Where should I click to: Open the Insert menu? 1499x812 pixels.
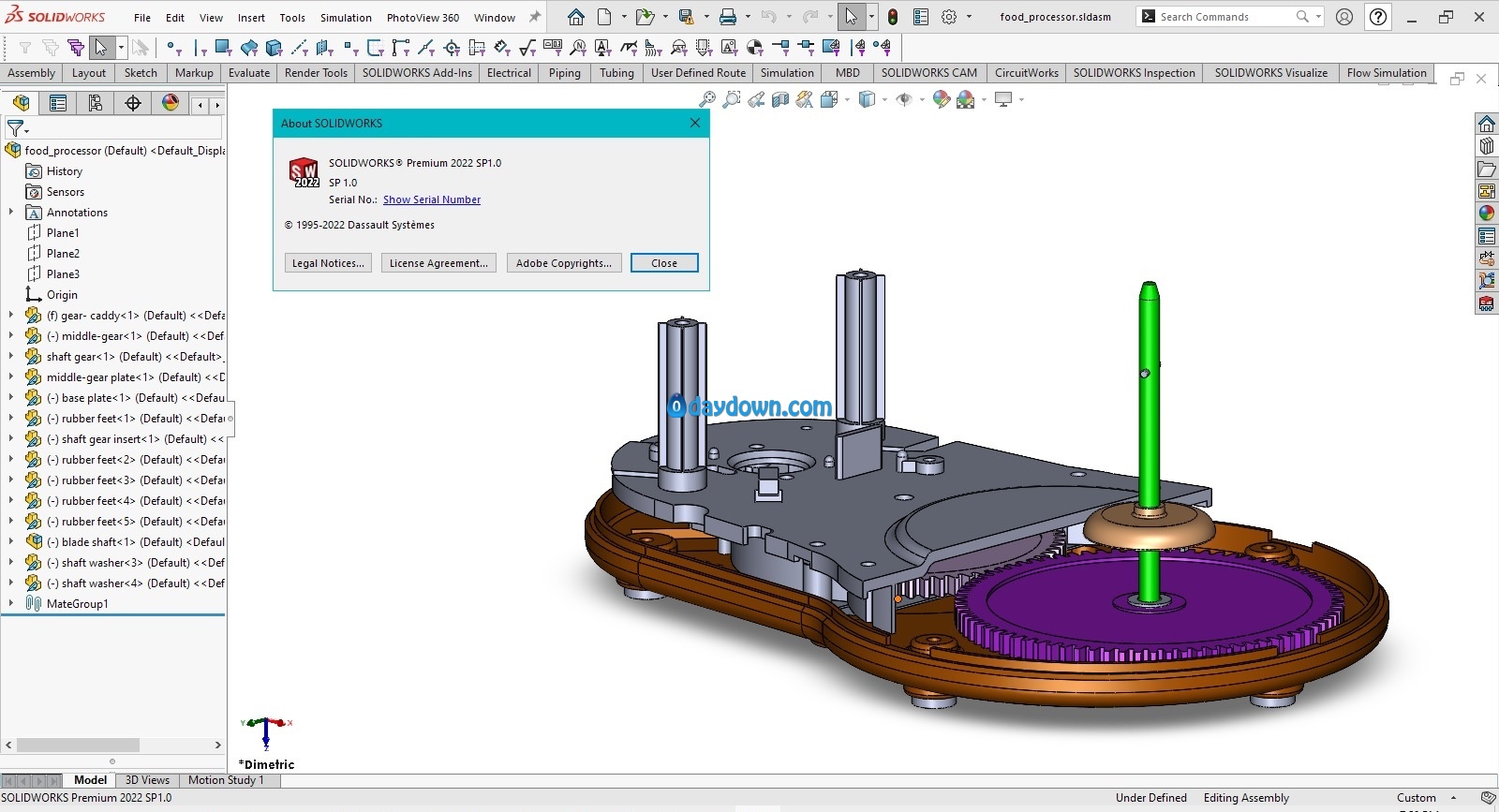pos(251,18)
